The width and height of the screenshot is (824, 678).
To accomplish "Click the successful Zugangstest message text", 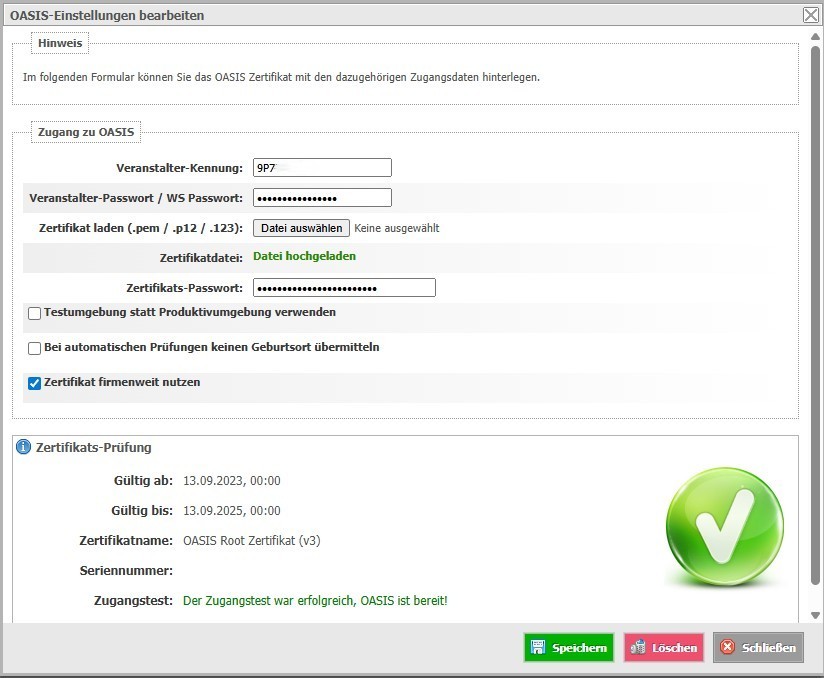I will point(315,600).
